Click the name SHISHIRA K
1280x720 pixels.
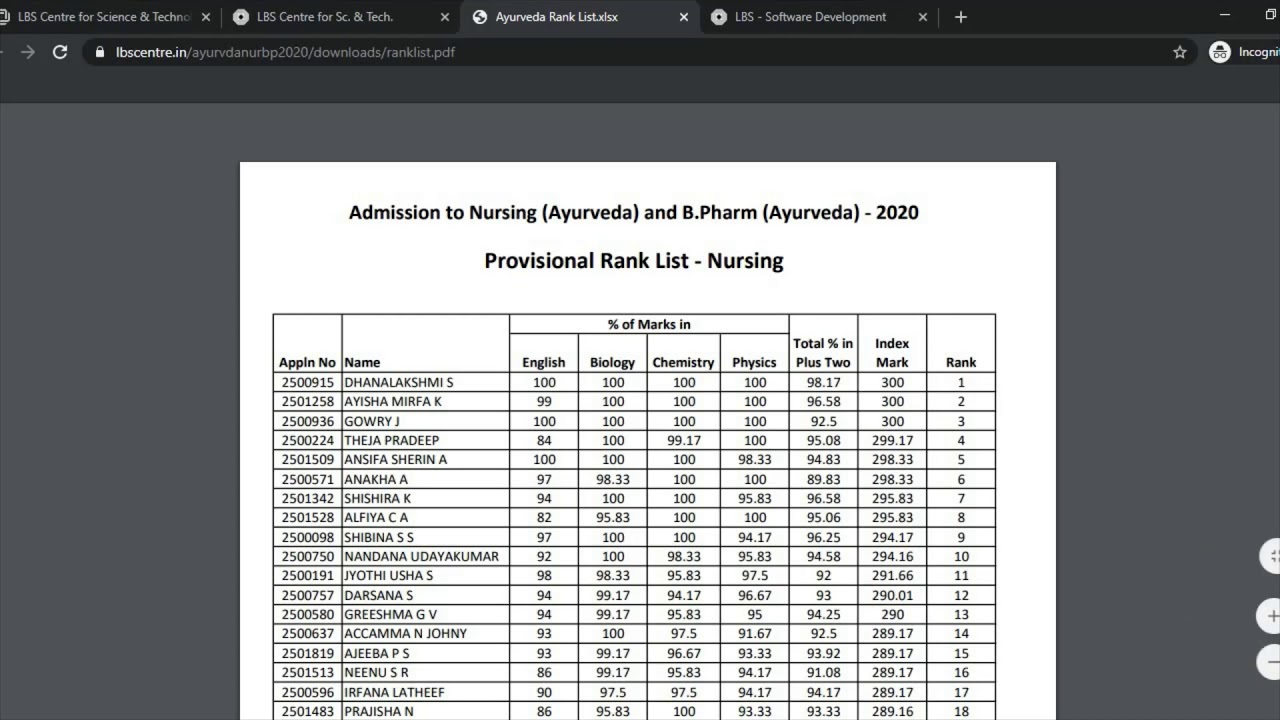(378, 498)
